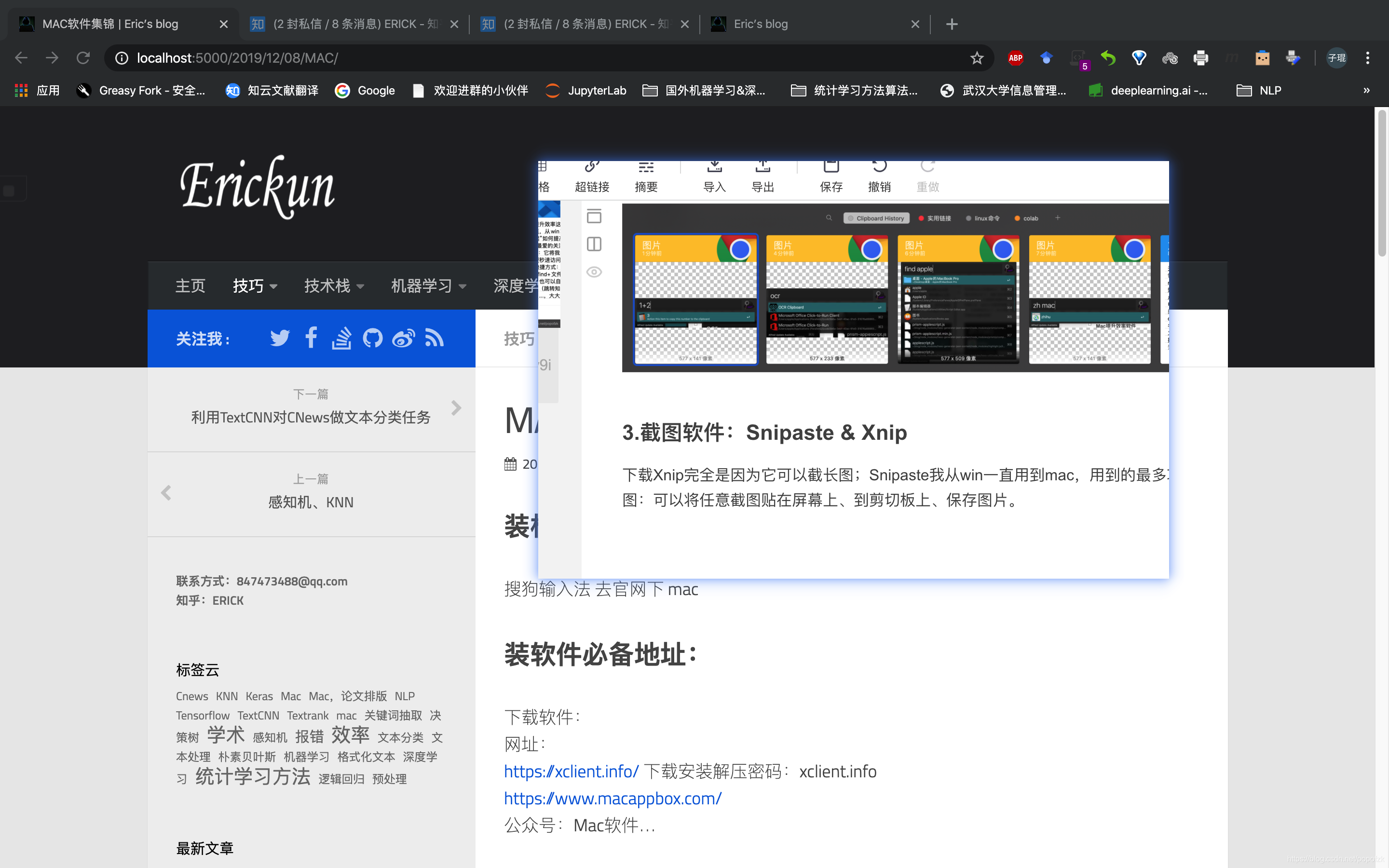Enable split-pane view in the editor
This screenshot has width=1389, height=868.
pos(594,244)
